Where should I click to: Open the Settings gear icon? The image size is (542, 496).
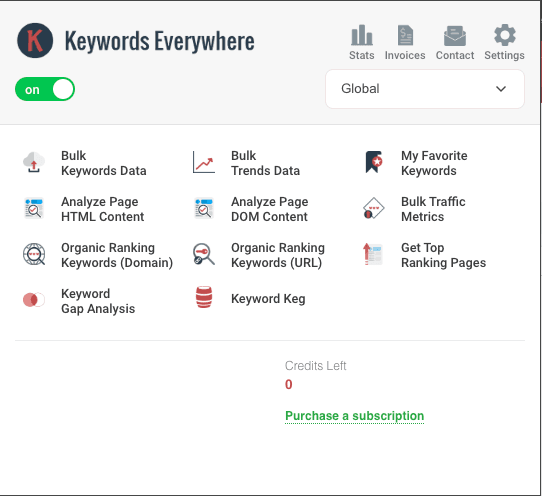[x=505, y=35]
